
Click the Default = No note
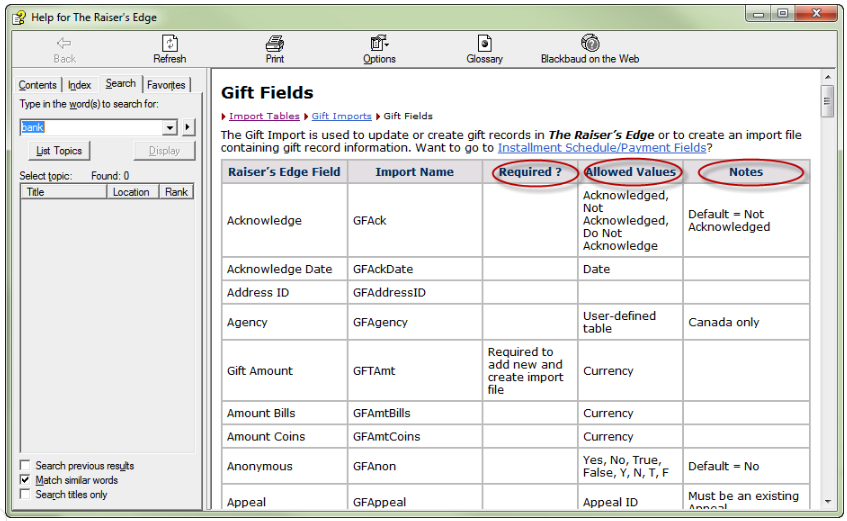pyautogui.click(x=746, y=466)
